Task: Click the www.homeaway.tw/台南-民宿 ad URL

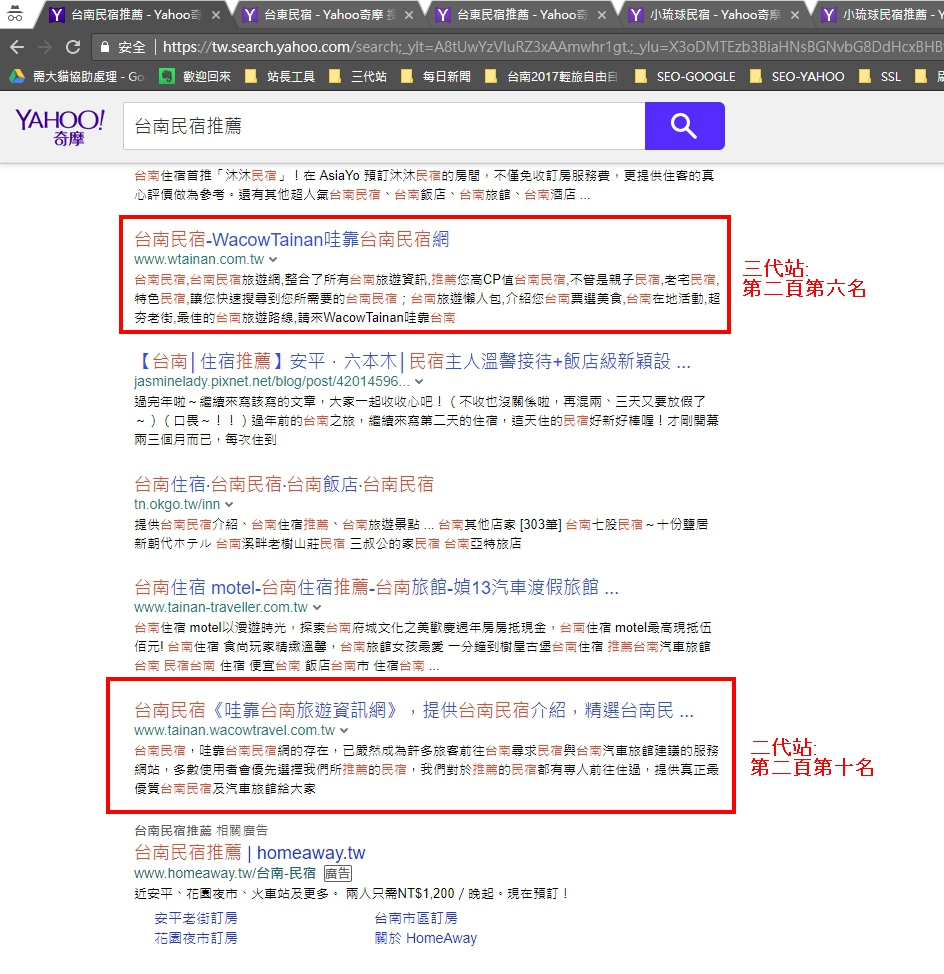Action: pyautogui.click(x=225, y=873)
